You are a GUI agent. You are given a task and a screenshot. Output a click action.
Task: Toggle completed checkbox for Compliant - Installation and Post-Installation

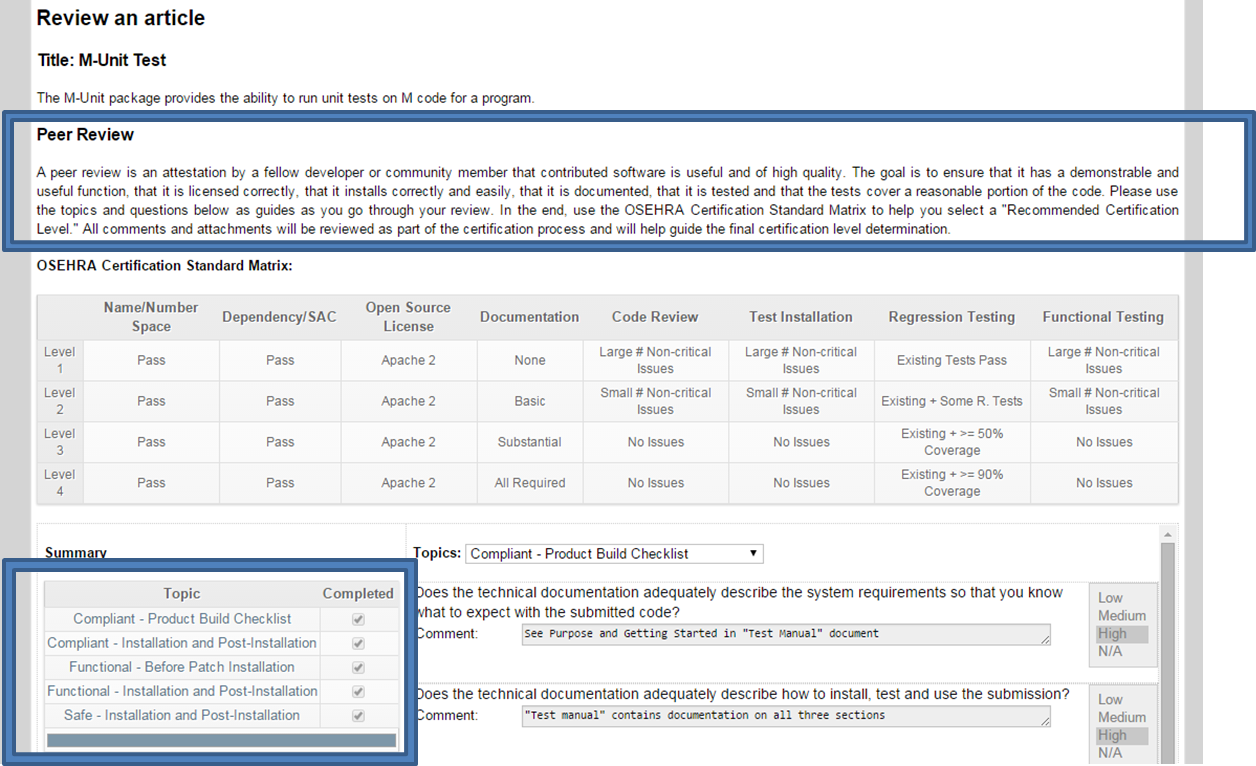pyautogui.click(x=358, y=643)
